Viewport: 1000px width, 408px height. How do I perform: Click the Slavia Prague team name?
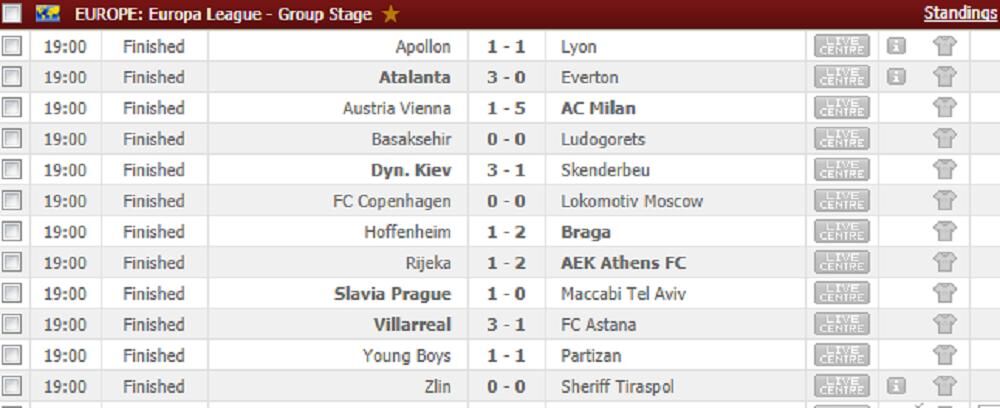click(x=392, y=294)
